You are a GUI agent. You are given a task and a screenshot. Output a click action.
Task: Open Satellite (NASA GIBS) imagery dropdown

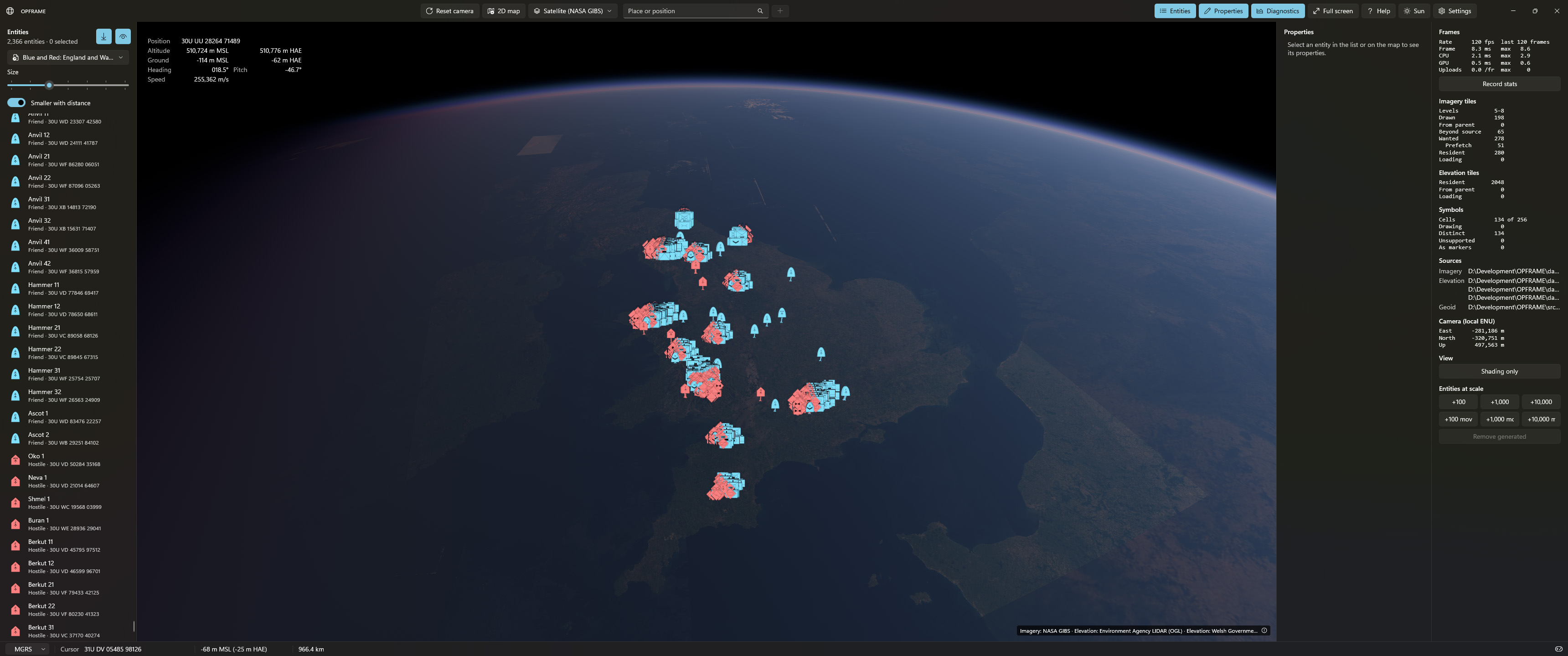pyautogui.click(x=573, y=11)
